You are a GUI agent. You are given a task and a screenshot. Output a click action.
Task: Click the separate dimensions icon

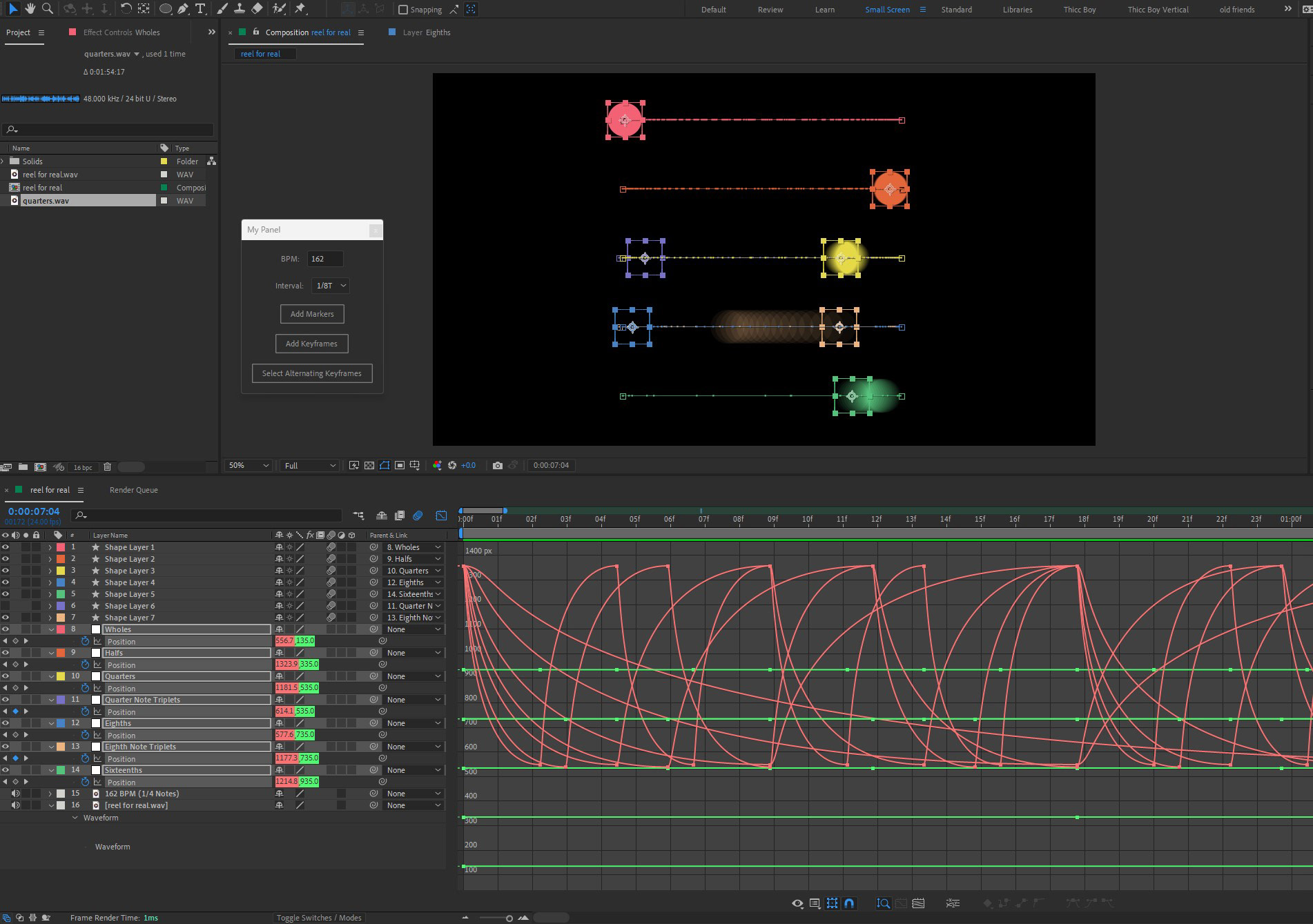click(953, 903)
